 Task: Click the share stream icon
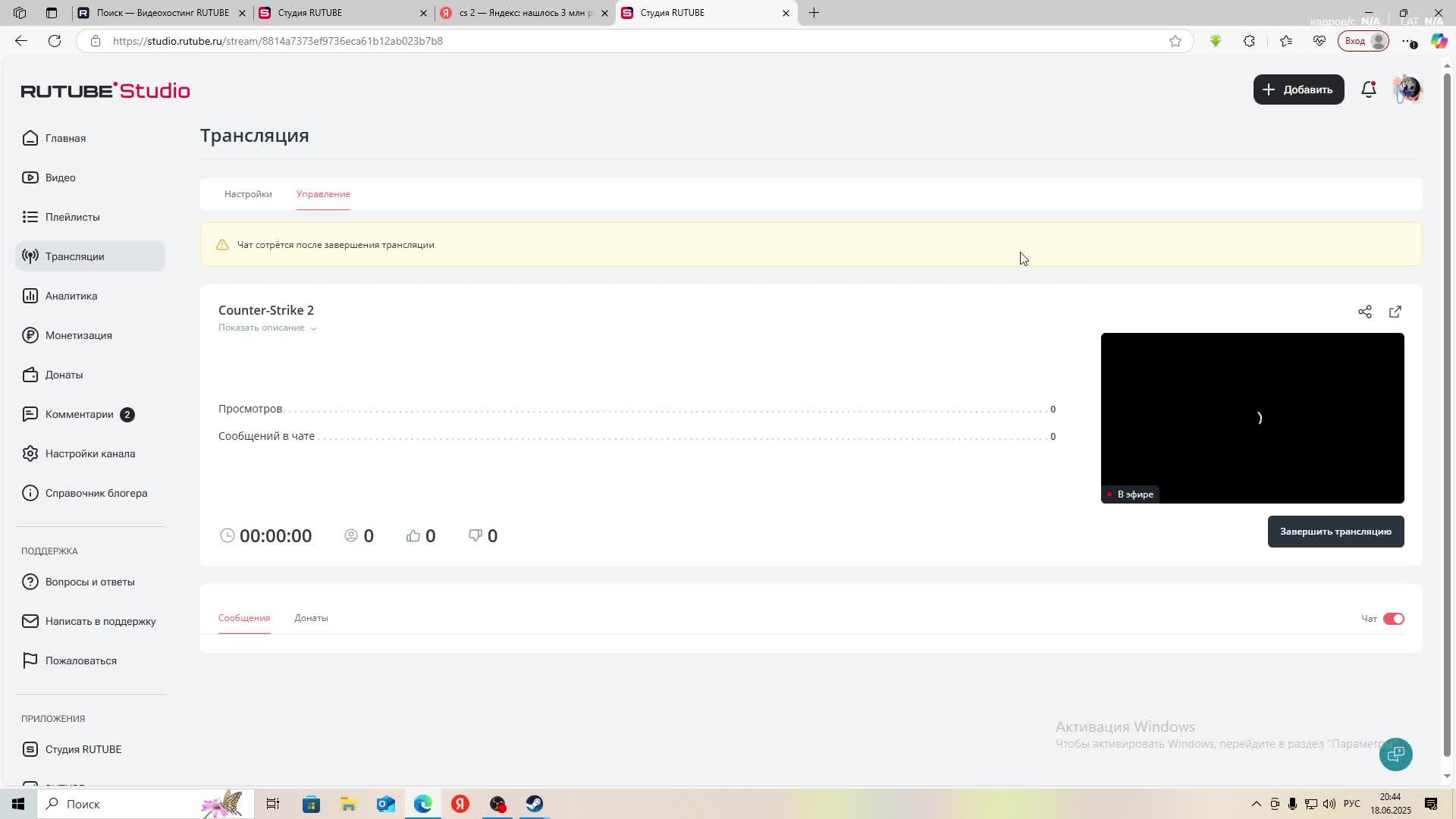pos(1365,312)
